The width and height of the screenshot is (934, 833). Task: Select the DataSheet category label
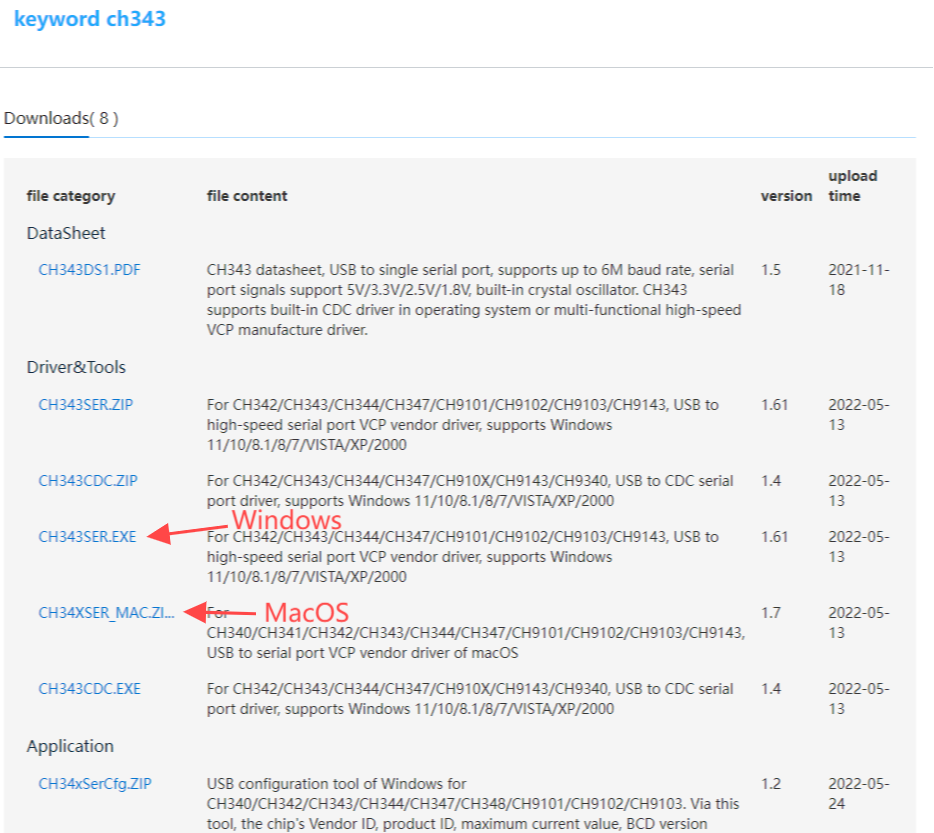[66, 233]
